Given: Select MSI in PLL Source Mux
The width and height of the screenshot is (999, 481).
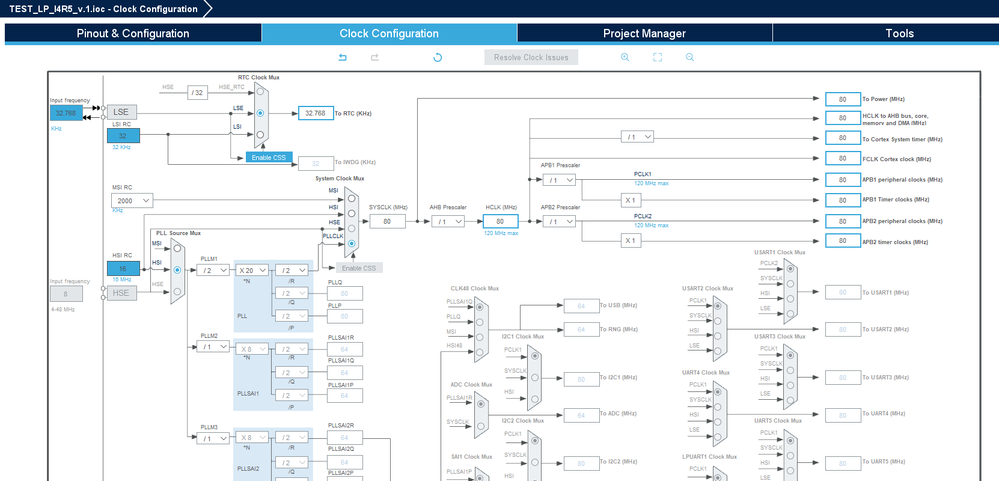Looking at the screenshot, I should (x=178, y=249).
